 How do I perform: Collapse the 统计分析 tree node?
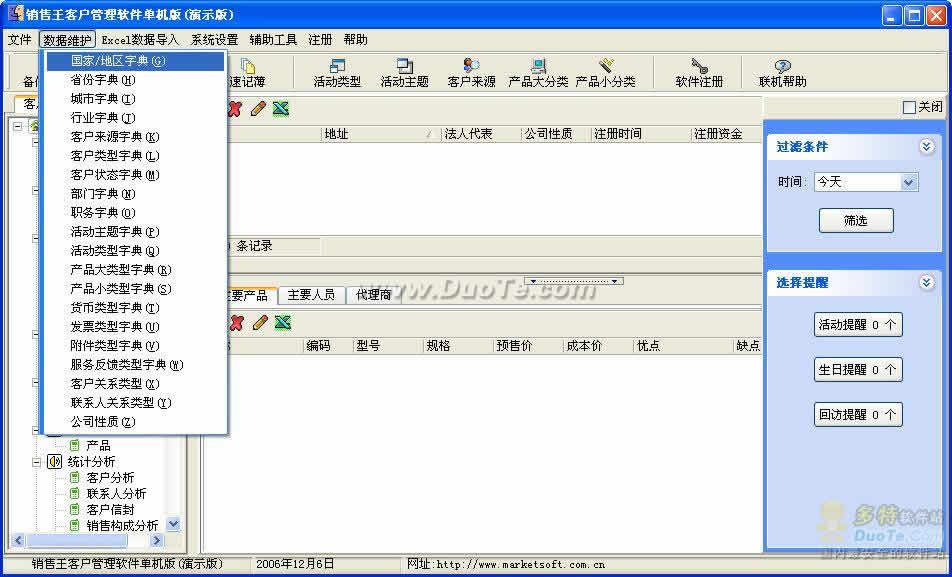(37, 462)
